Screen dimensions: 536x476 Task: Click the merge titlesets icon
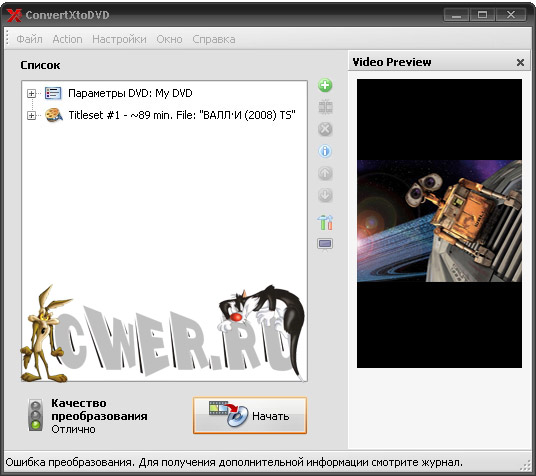tap(325, 107)
